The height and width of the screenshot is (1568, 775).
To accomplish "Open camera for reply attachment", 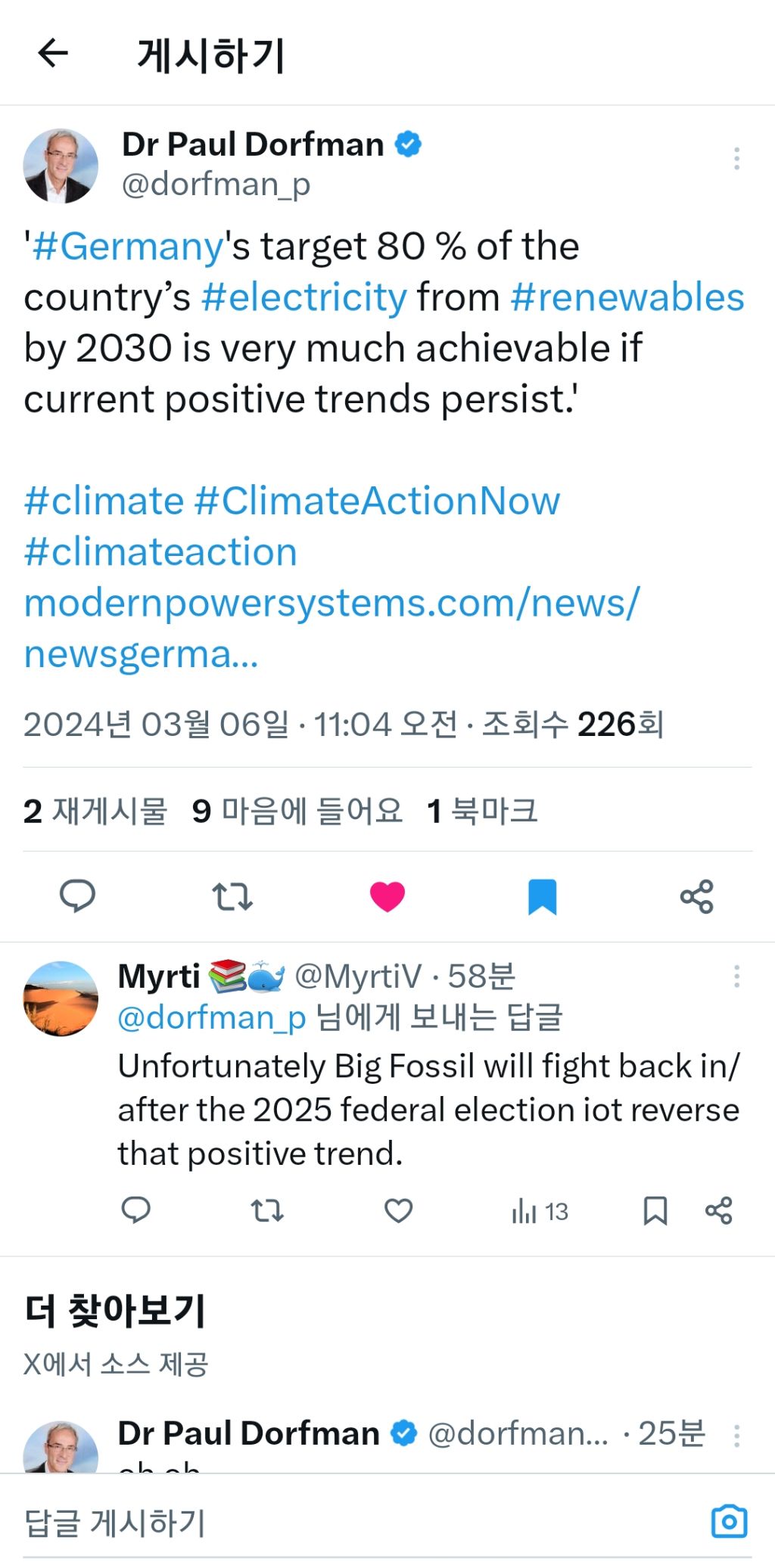I will (x=729, y=1521).
